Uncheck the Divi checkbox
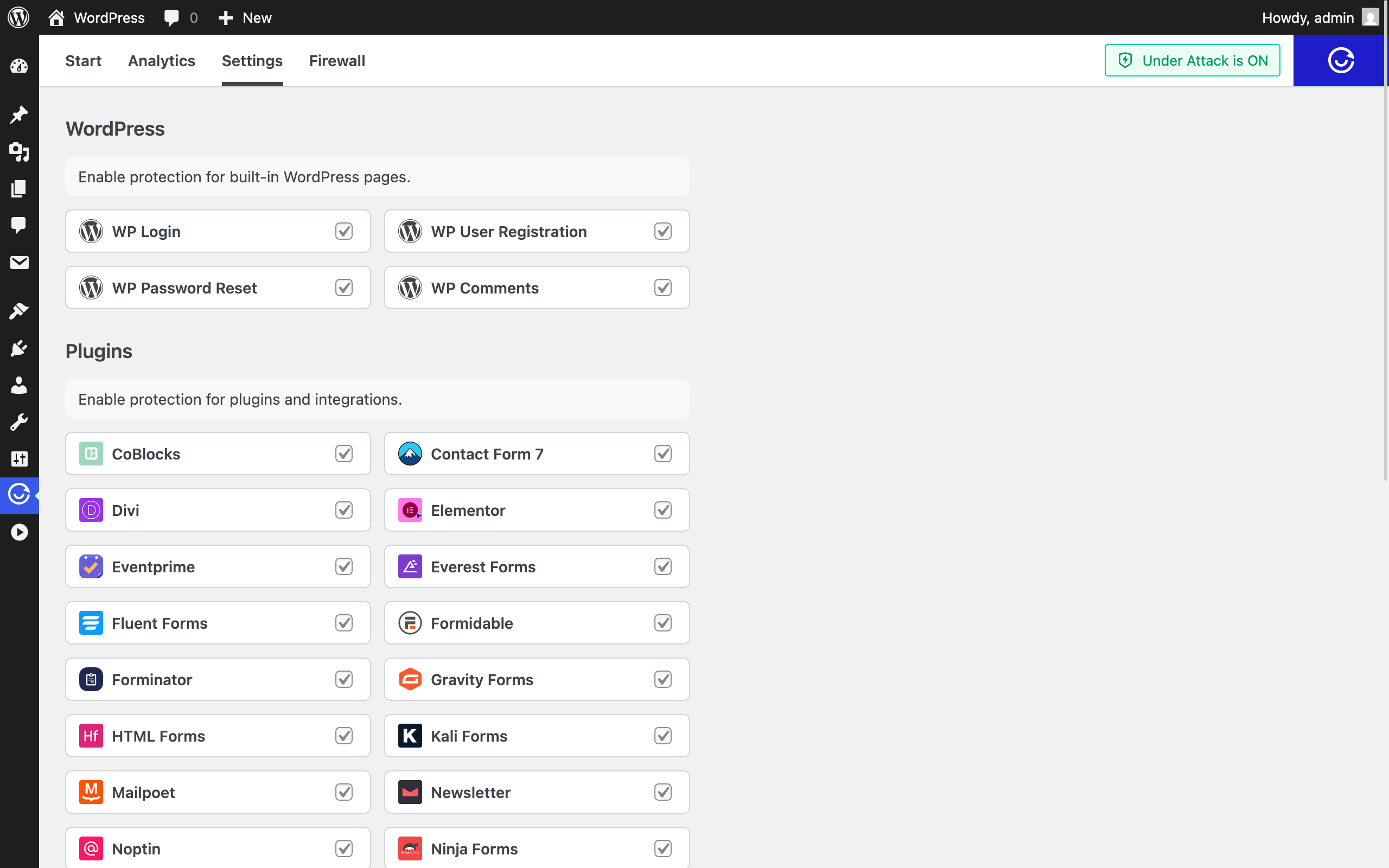The image size is (1389, 868). pos(344,510)
